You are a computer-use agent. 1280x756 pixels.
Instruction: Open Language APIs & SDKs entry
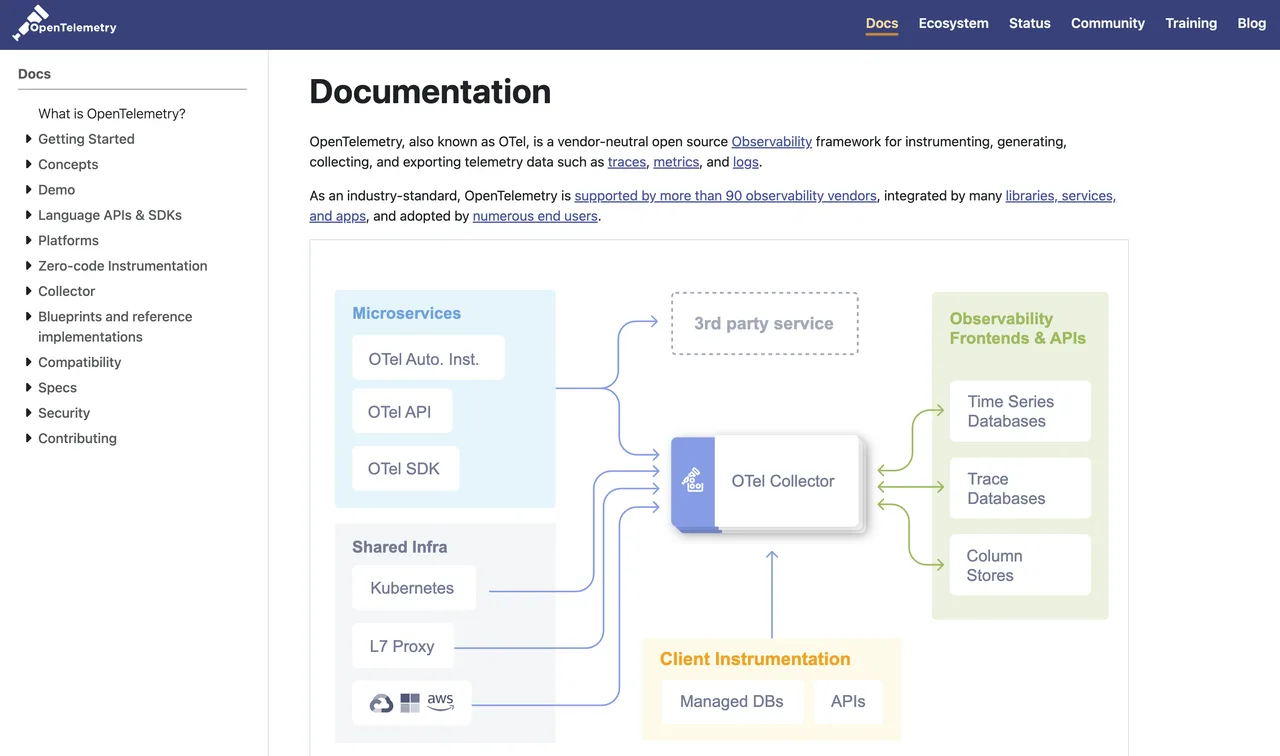point(110,215)
